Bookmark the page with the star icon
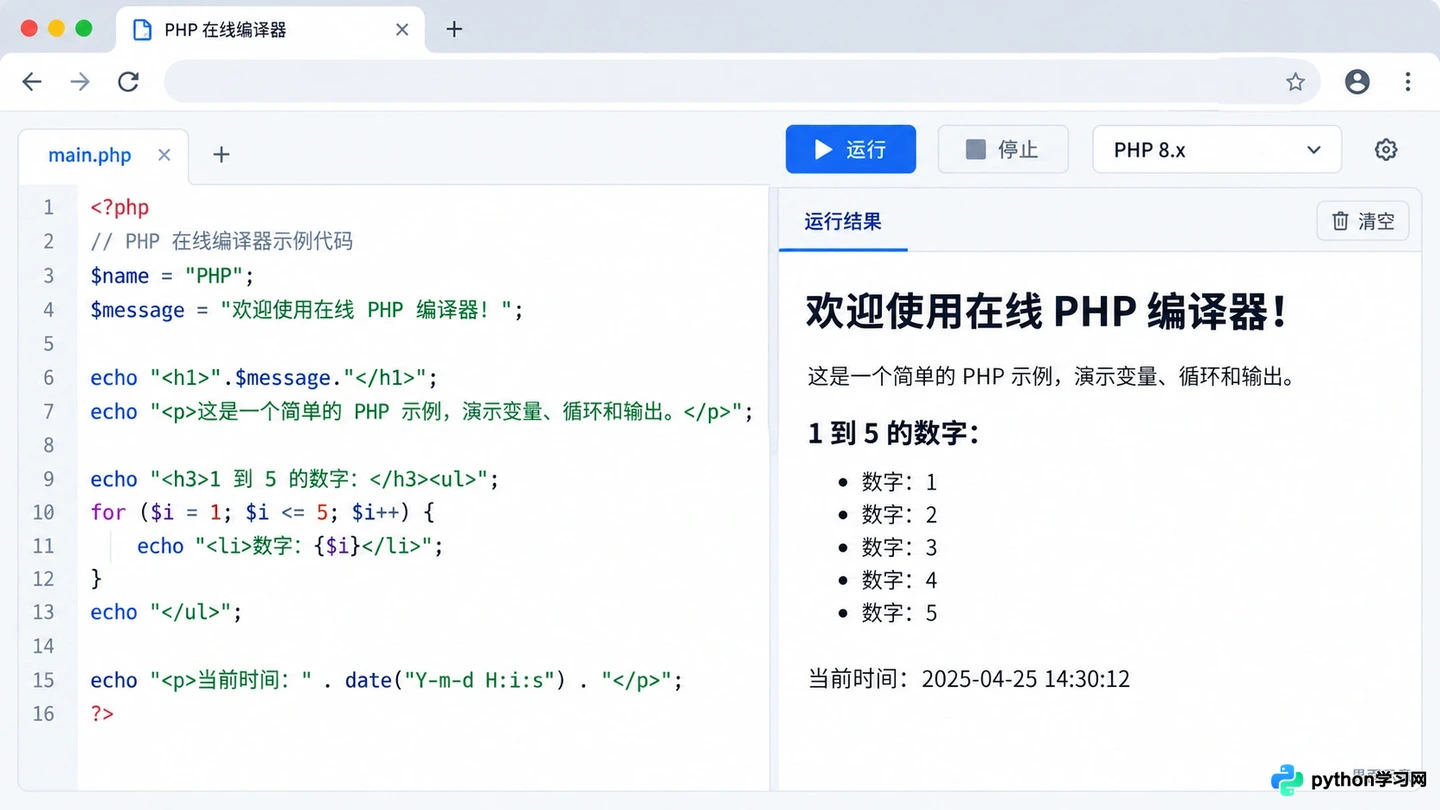This screenshot has width=1440, height=810. pyautogui.click(x=1296, y=82)
